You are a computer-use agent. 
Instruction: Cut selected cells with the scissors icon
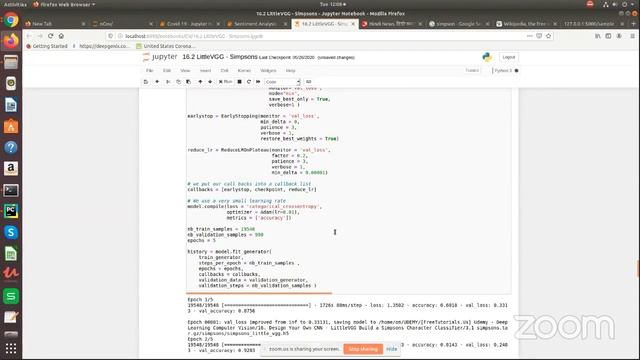pyautogui.click(x=168, y=82)
